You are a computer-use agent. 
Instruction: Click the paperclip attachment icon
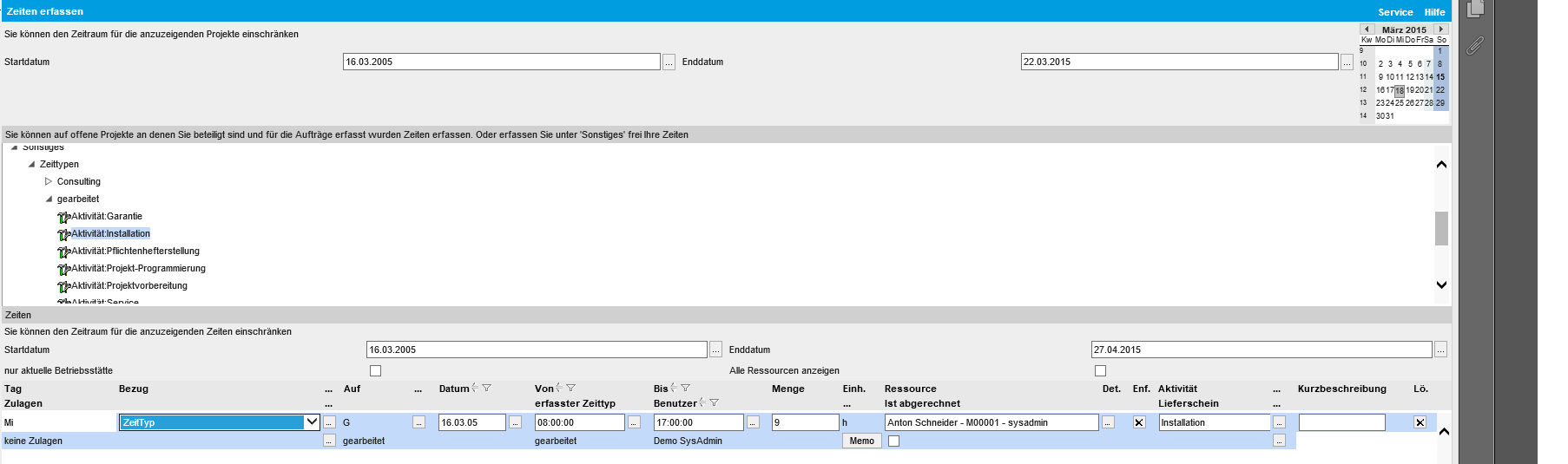tap(1475, 45)
